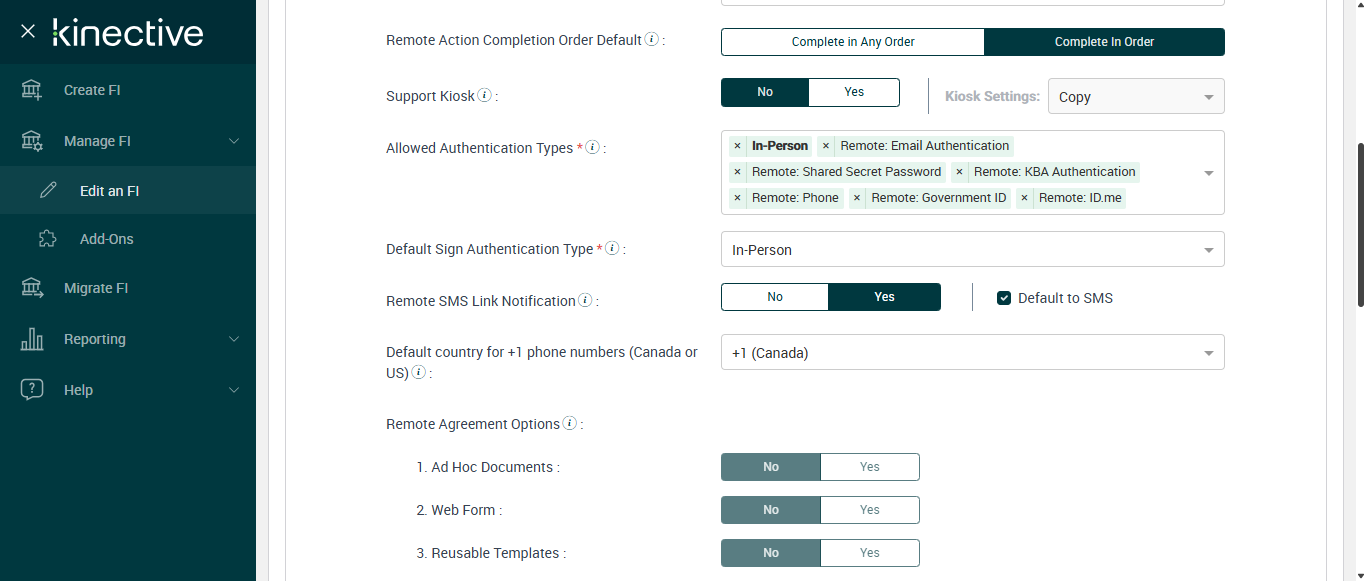Image resolution: width=1366 pixels, height=581 pixels.
Task: Remove the Remote: Phone authentication tag
Action: 737,198
